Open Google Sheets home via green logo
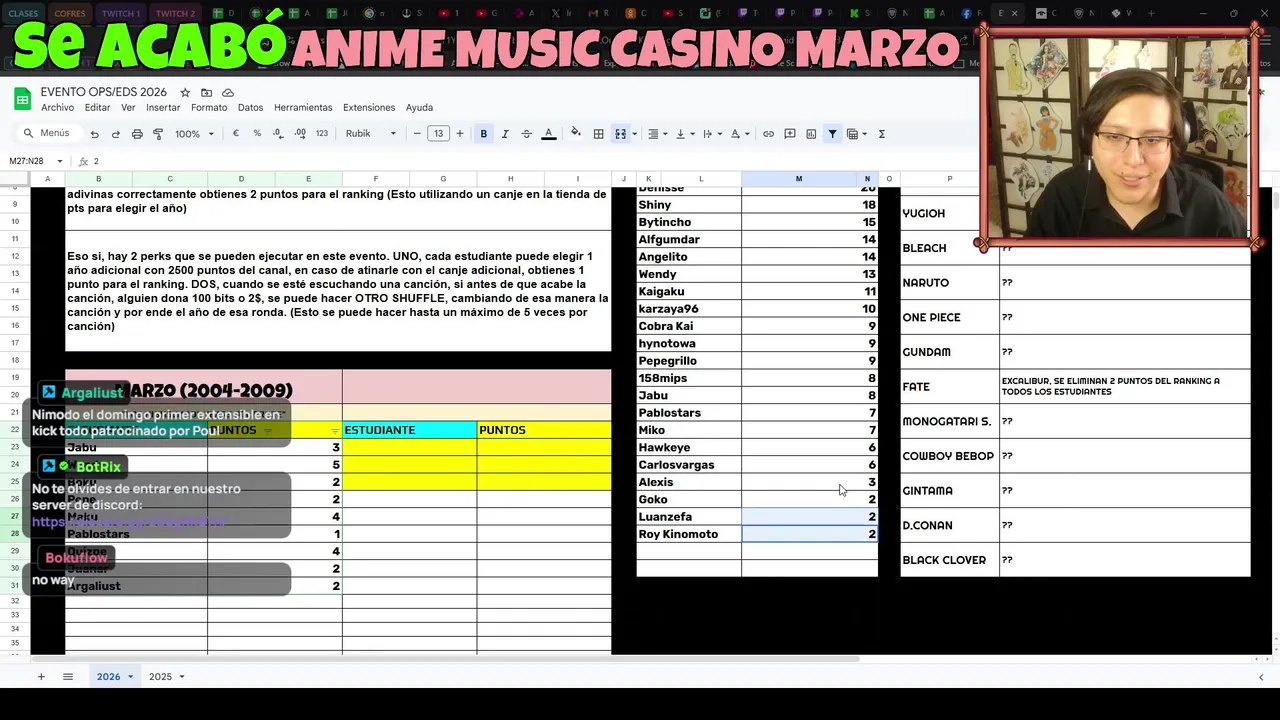This screenshot has width=1280, height=720. point(22,99)
